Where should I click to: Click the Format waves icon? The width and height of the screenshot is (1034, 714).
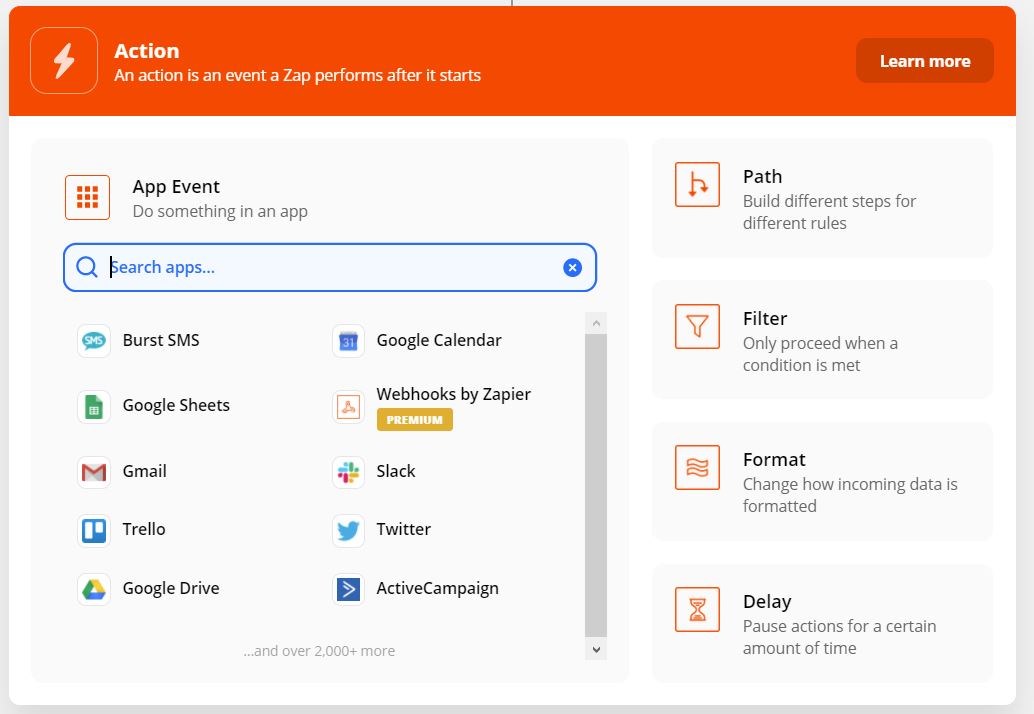coord(697,467)
